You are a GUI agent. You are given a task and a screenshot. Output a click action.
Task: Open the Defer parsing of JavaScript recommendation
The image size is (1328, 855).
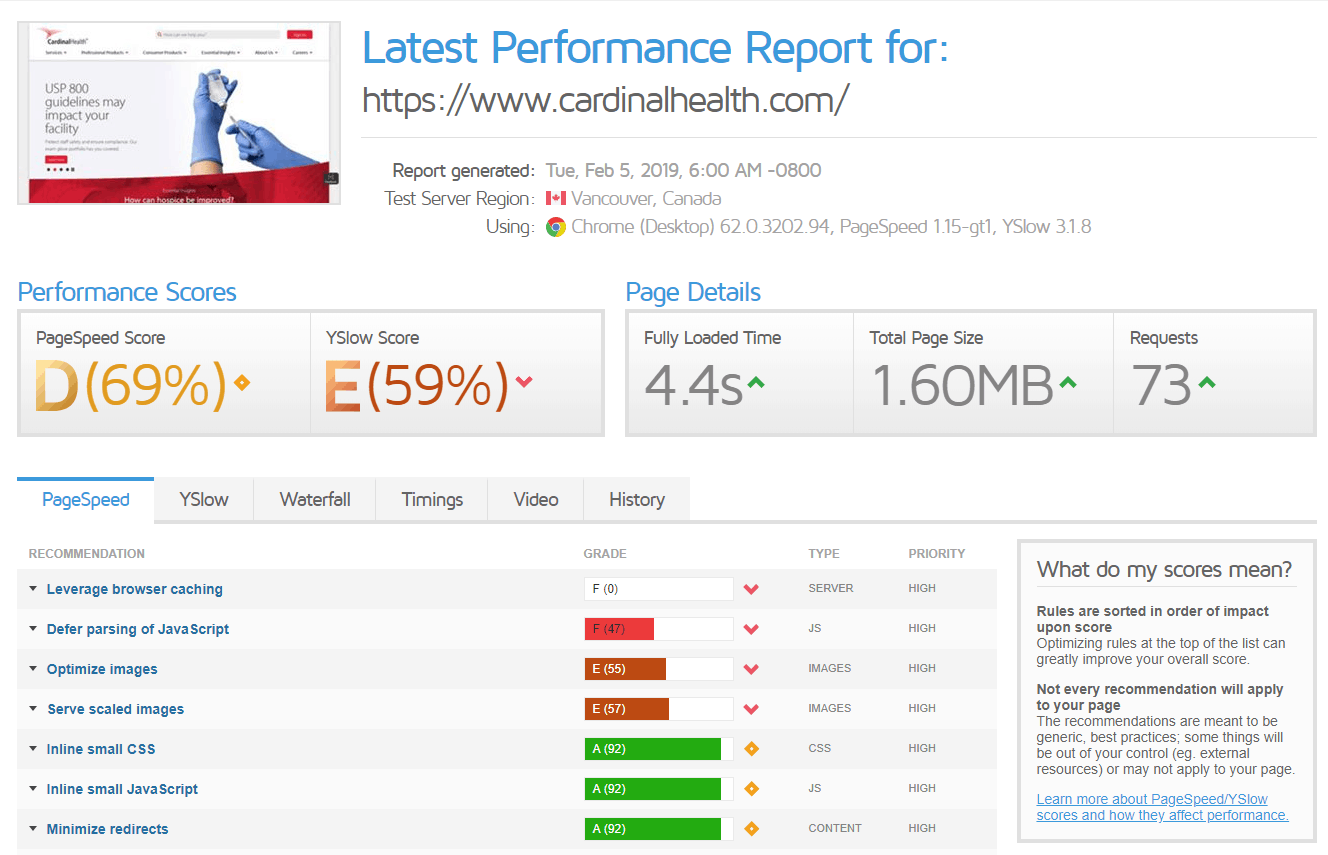click(x=138, y=629)
